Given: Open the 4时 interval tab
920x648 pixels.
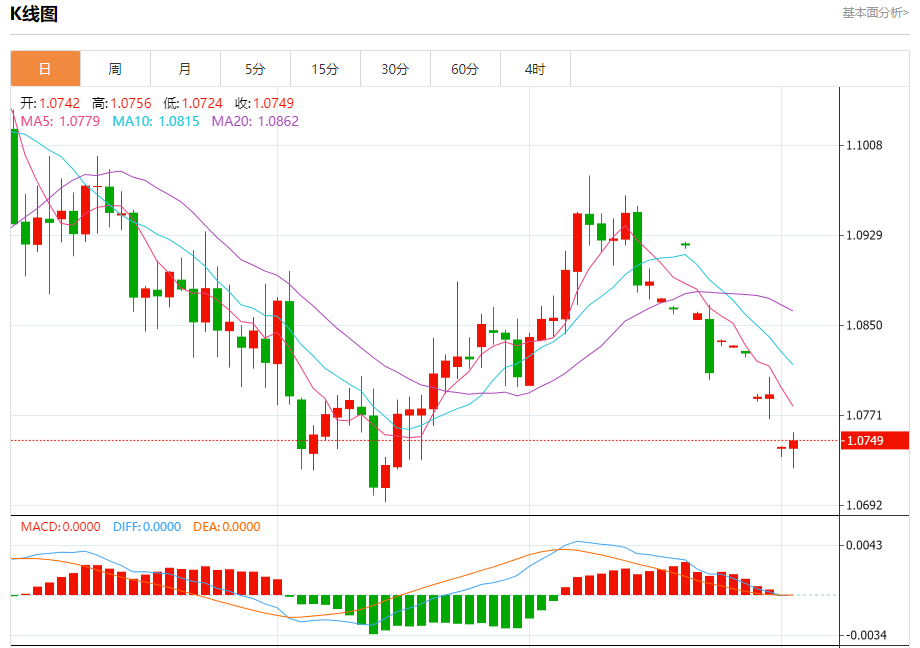Looking at the screenshot, I should pyautogui.click(x=535, y=69).
